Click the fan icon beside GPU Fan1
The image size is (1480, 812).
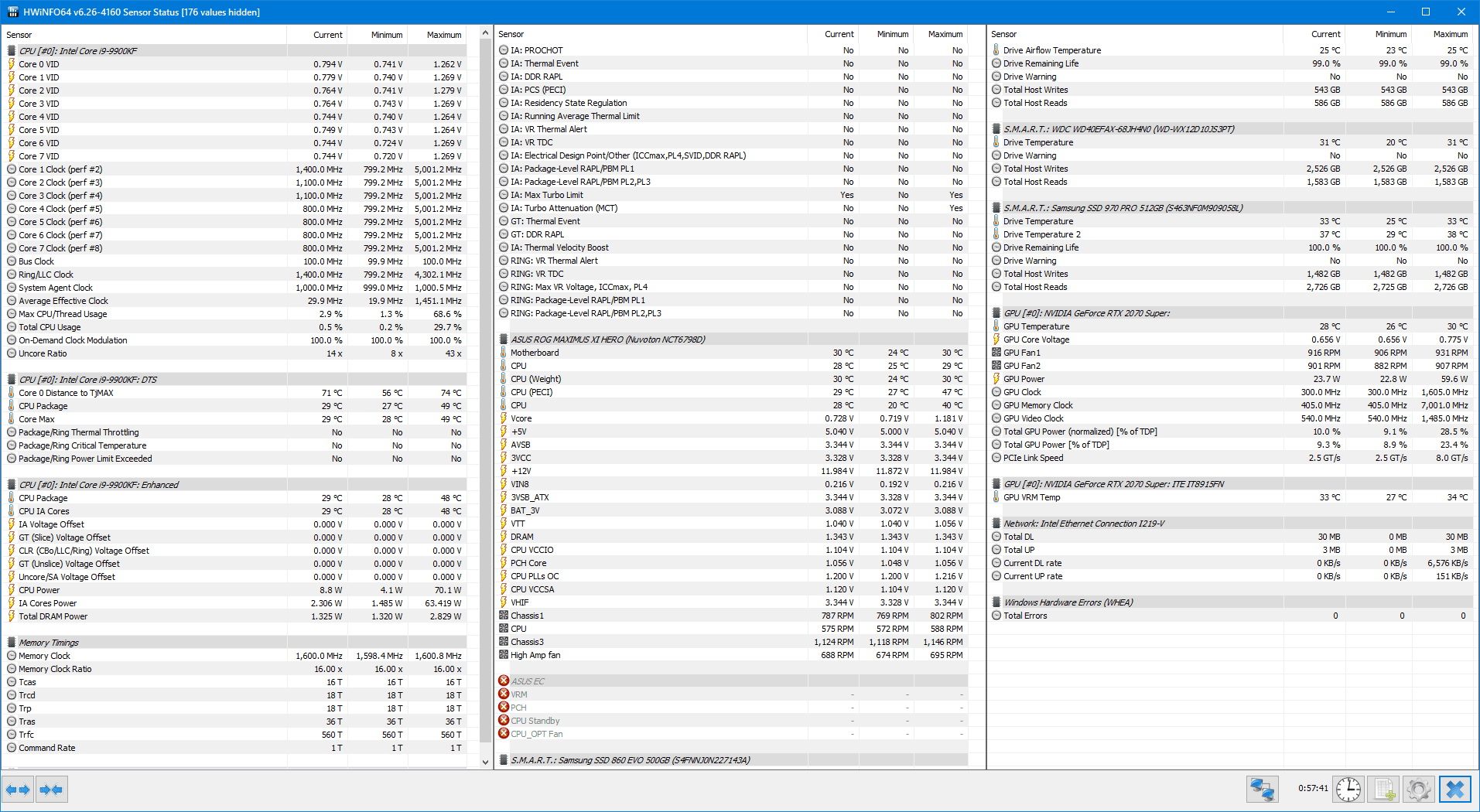tap(996, 353)
